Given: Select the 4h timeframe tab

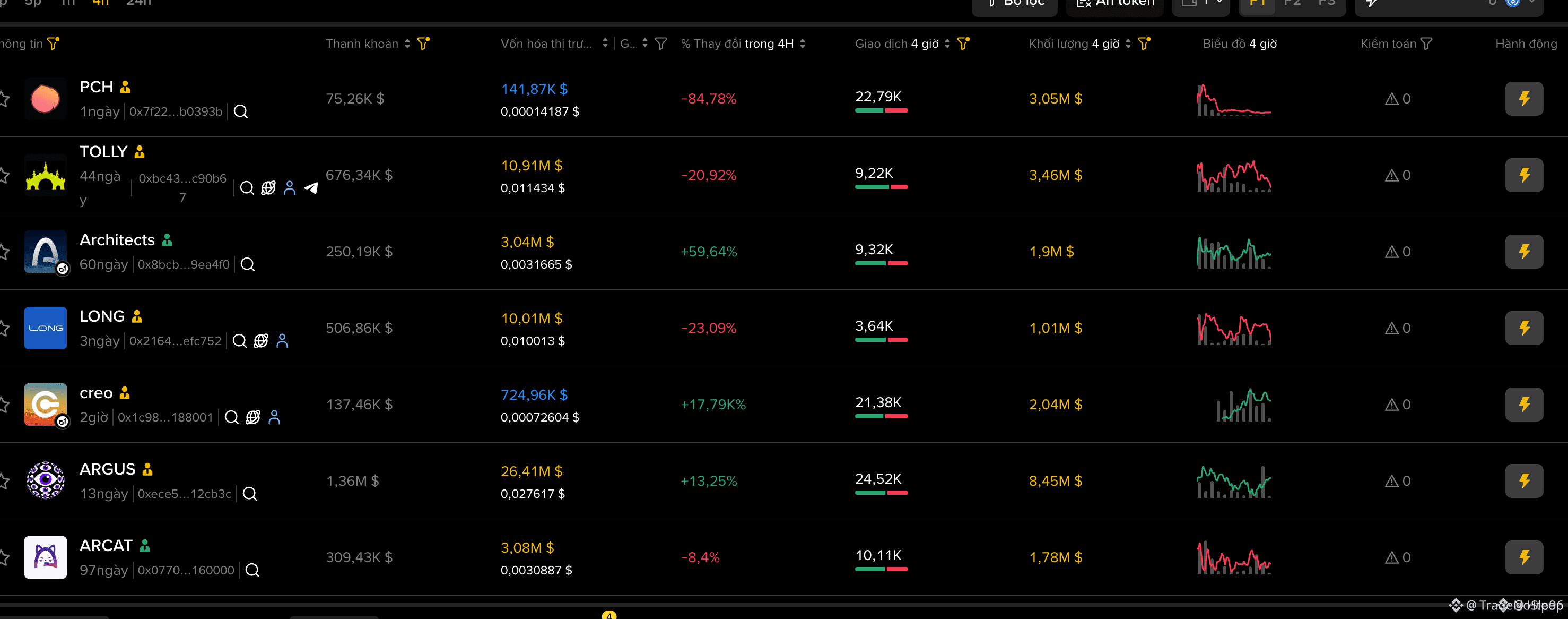Looking at the screenshot, I should [100, 3].
